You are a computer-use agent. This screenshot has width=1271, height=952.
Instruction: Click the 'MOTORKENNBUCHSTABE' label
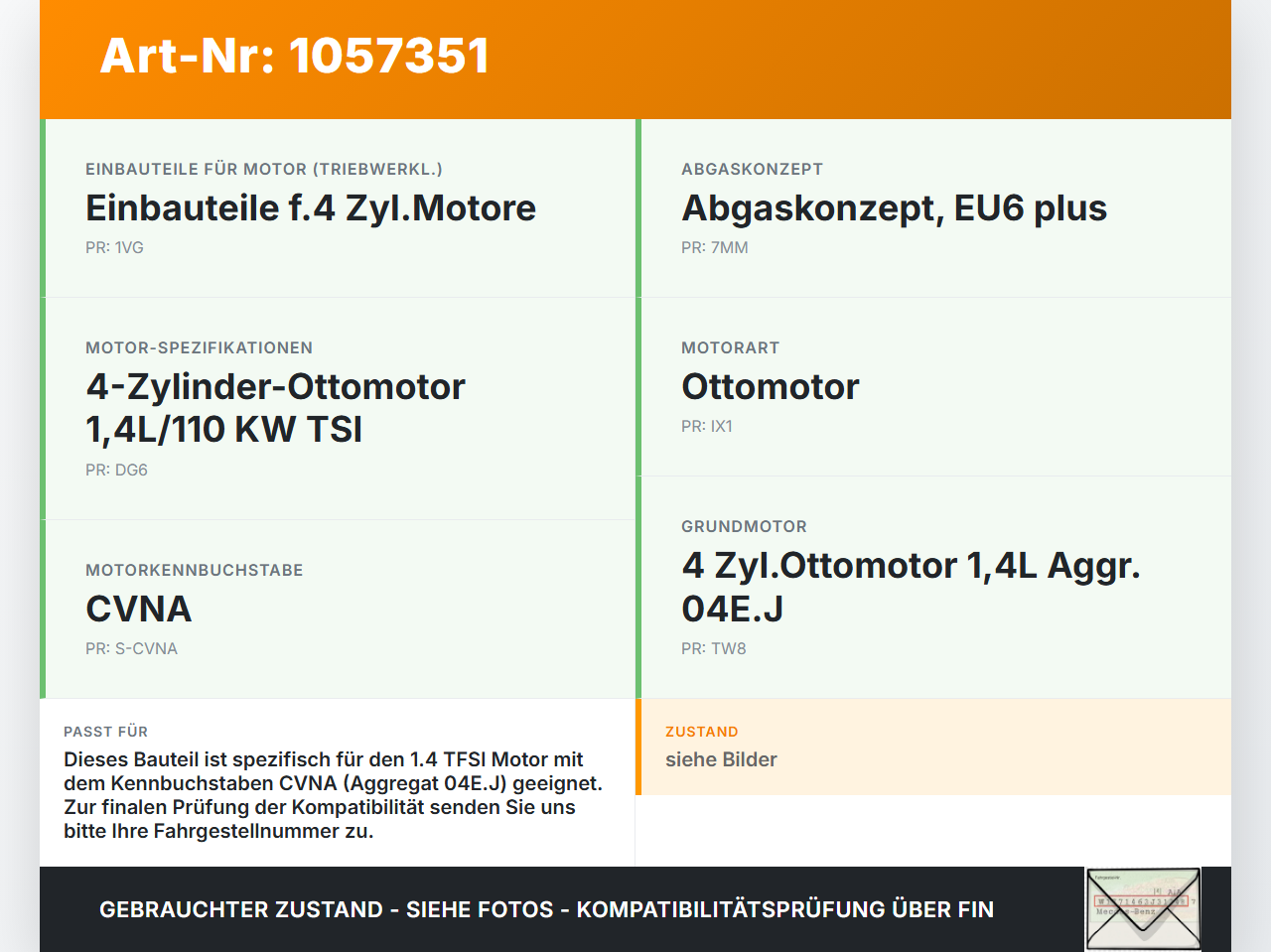(x=195, y=570)
